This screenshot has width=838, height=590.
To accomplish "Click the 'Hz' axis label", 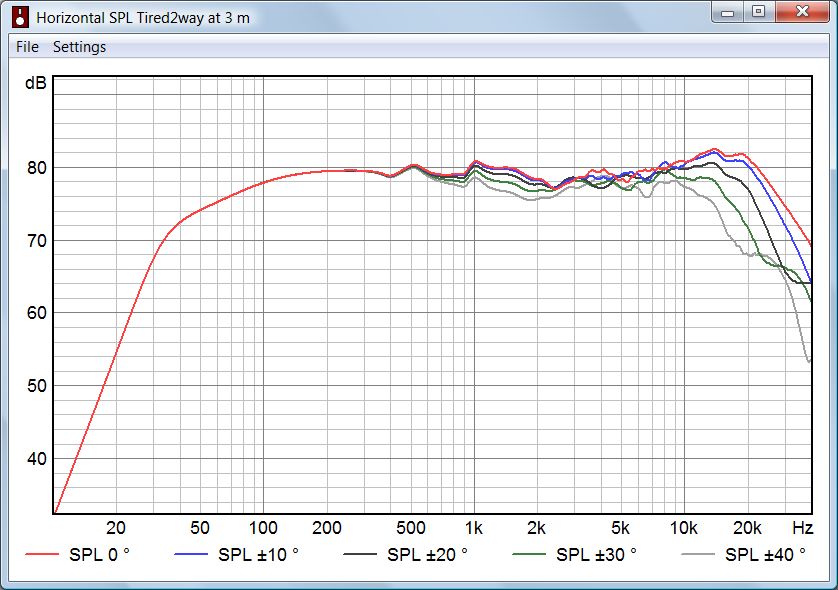I will pos(802,528).
